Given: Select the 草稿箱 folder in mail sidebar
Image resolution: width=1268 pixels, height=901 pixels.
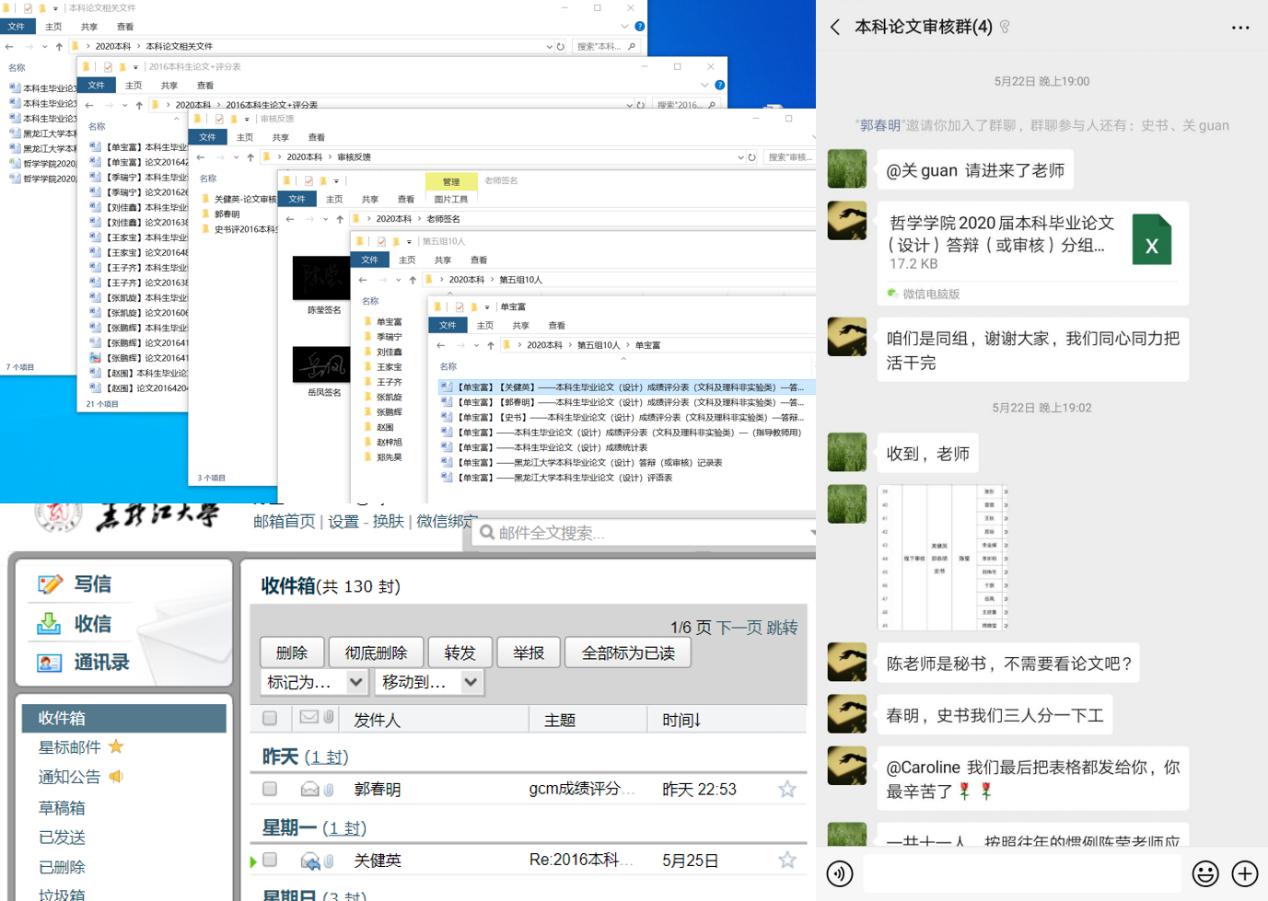Looking at the screenshot, I should coord(62,807).
